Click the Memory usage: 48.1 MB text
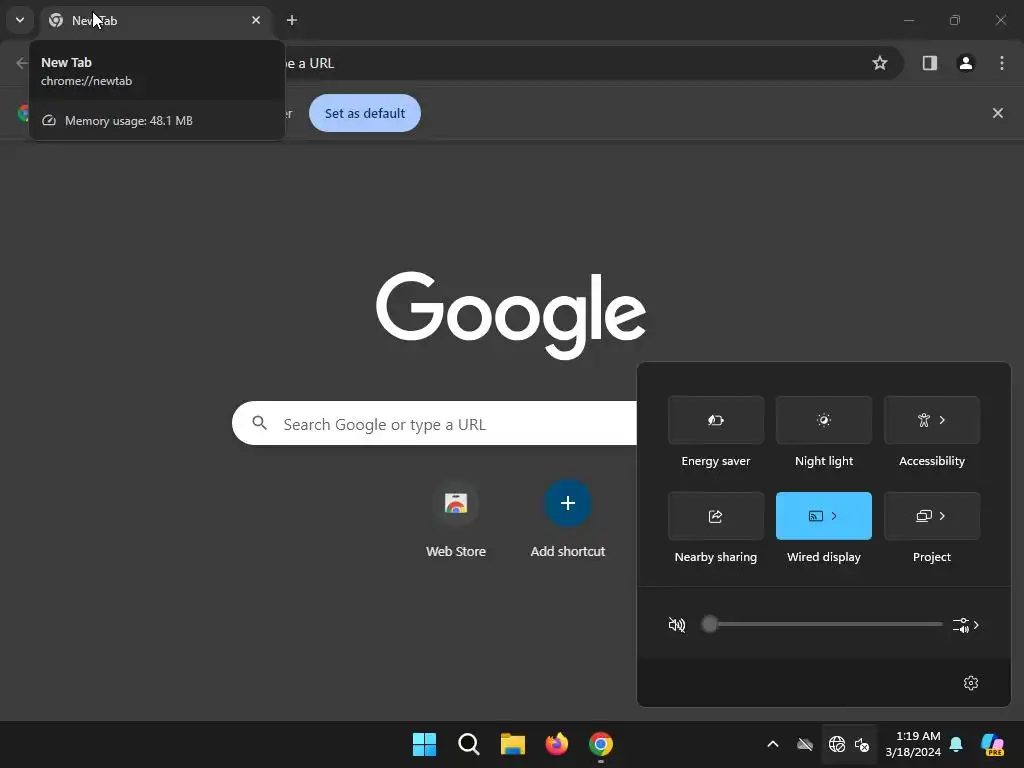Image resolution: width=1024 pixels, height=768 pixels. (129, 121)
